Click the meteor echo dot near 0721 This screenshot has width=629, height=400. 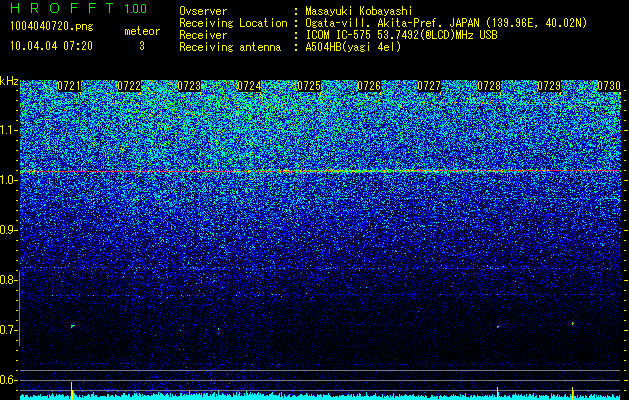point(73,327)
